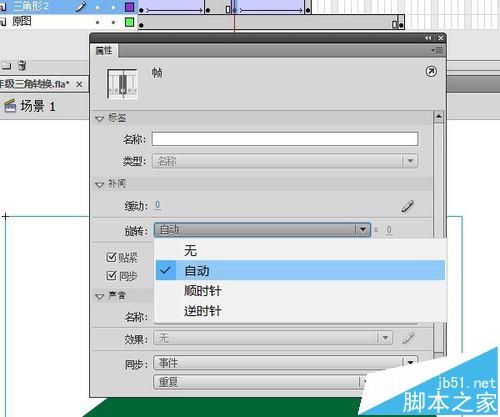The height and width of the screenshot is (417, 500).
Task: Click the rotation count value 0
Action: click(389, 230)
